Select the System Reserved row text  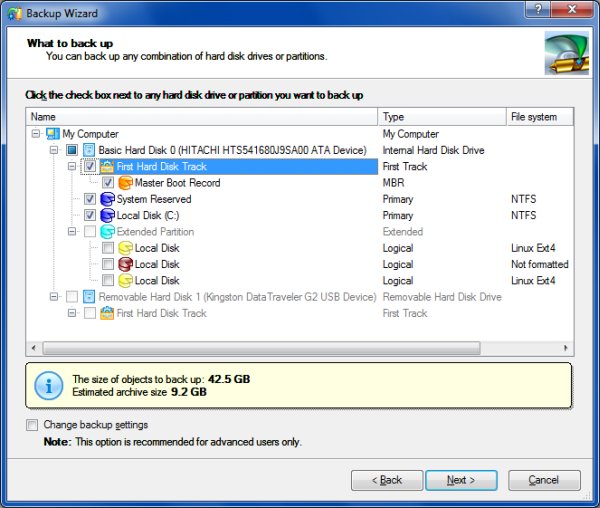[x=154, y=199]
